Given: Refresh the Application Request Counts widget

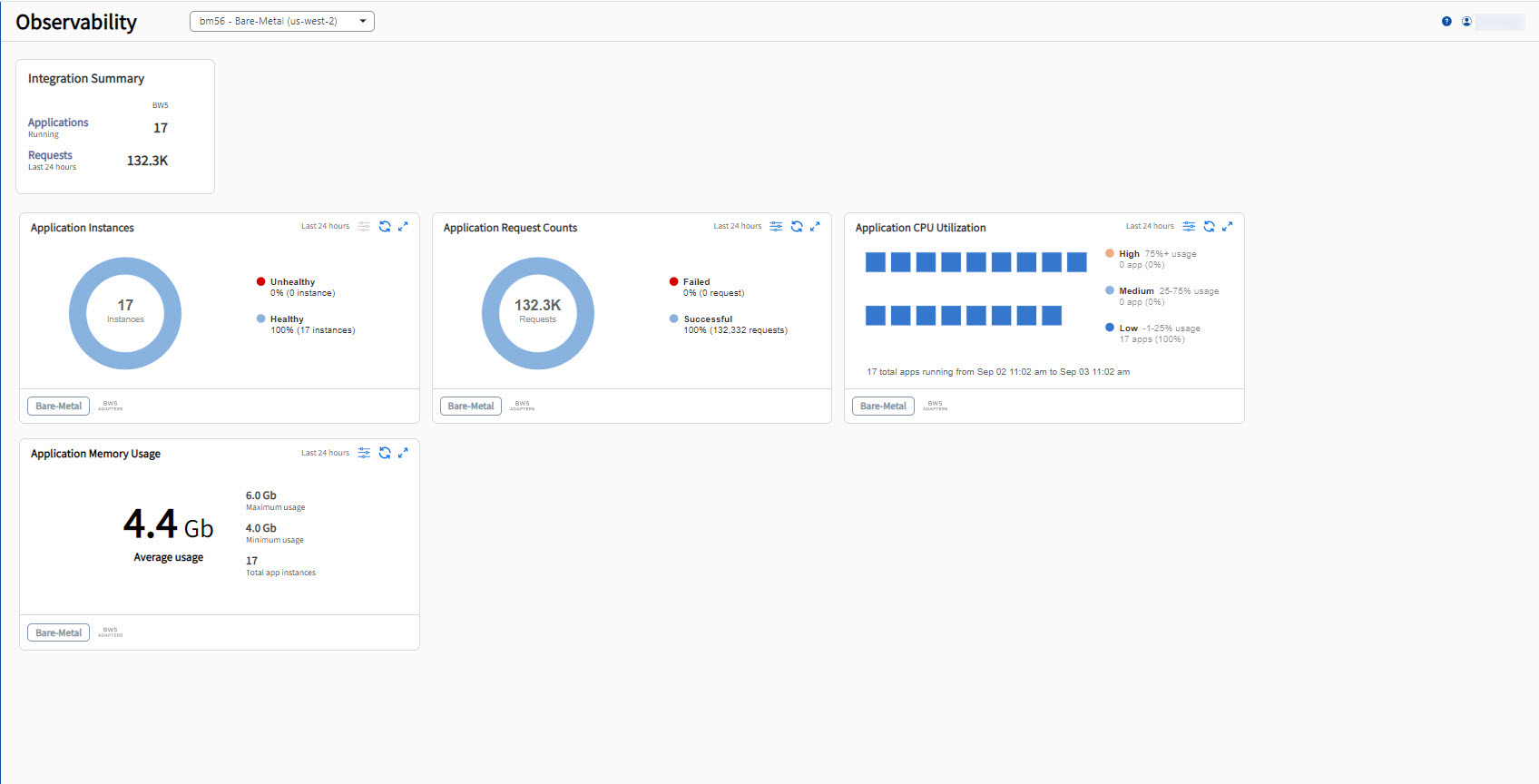Looking at the screenshot, I should pyautogui.click(x=797, y=227).
